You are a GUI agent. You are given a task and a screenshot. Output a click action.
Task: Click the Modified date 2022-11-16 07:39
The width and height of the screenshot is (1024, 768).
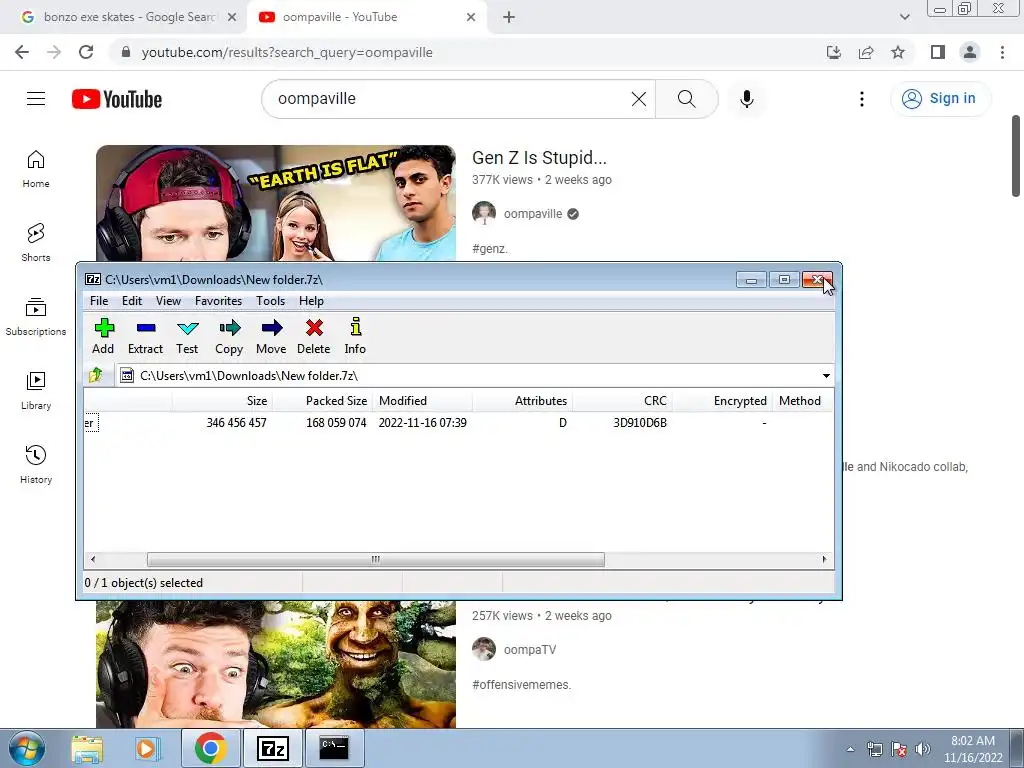point(423,423)
